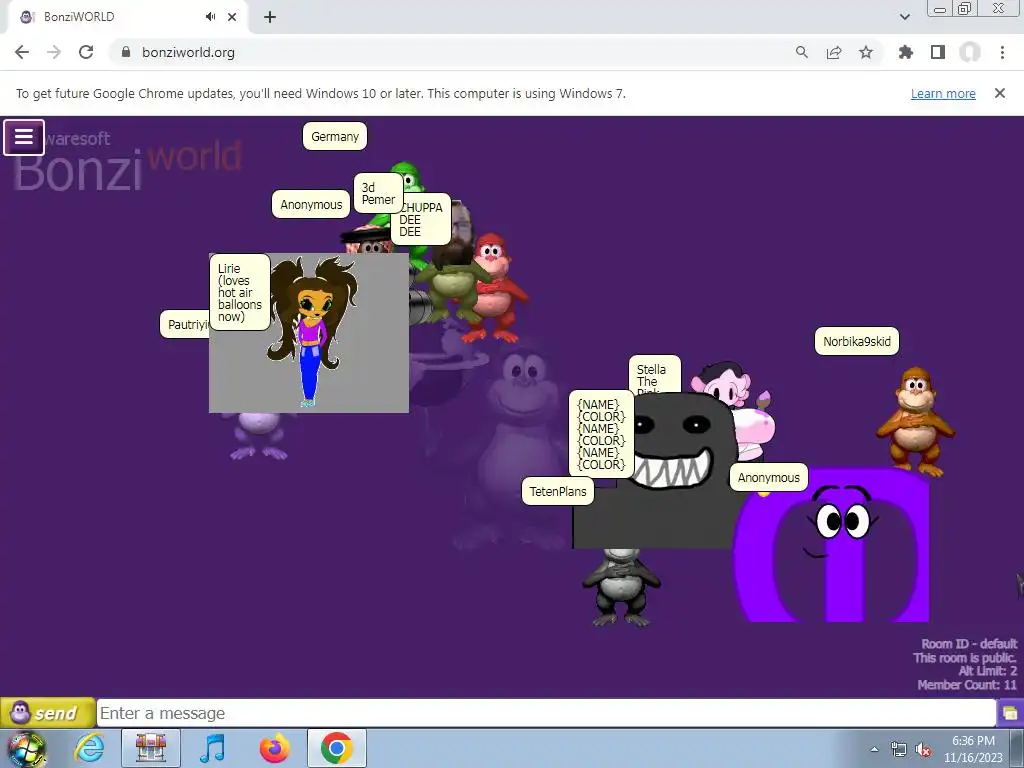Image resolution: width=1024 pixels, height=768 pixels.
Task: Click the Anonymous tag near 3d Pemer
Action: (x=311, y=204)
